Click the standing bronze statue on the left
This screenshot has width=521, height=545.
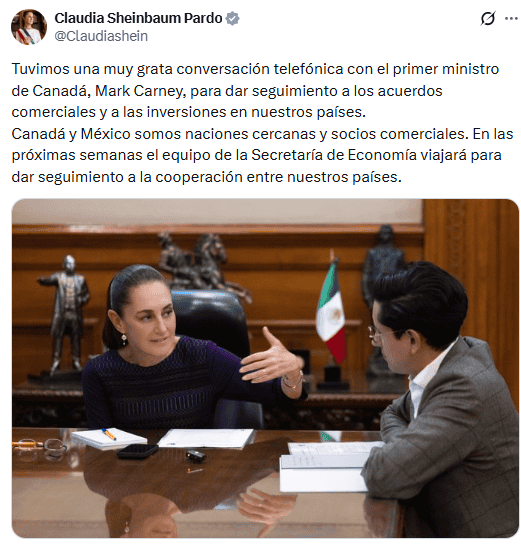pos(65,315)
